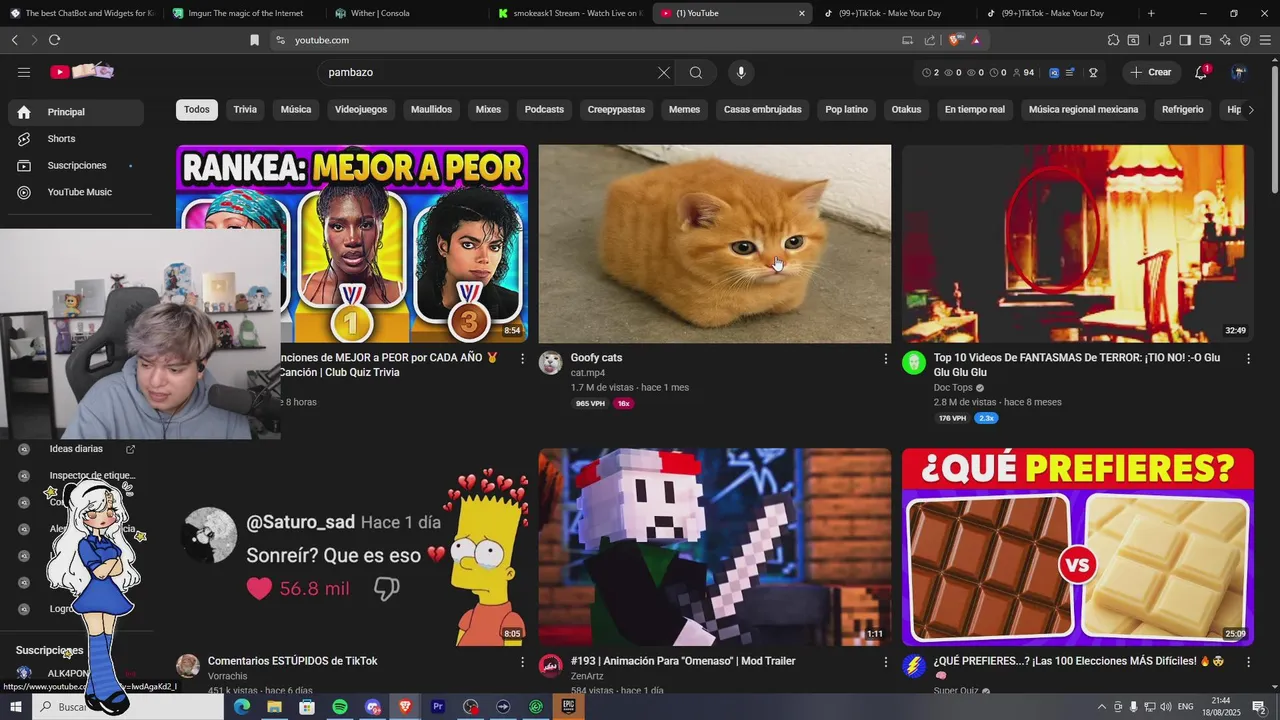The image size is (1280, 720).
Task: Open options menu for Club Quiz Trivia video
Action: click(x=522, y=358)
